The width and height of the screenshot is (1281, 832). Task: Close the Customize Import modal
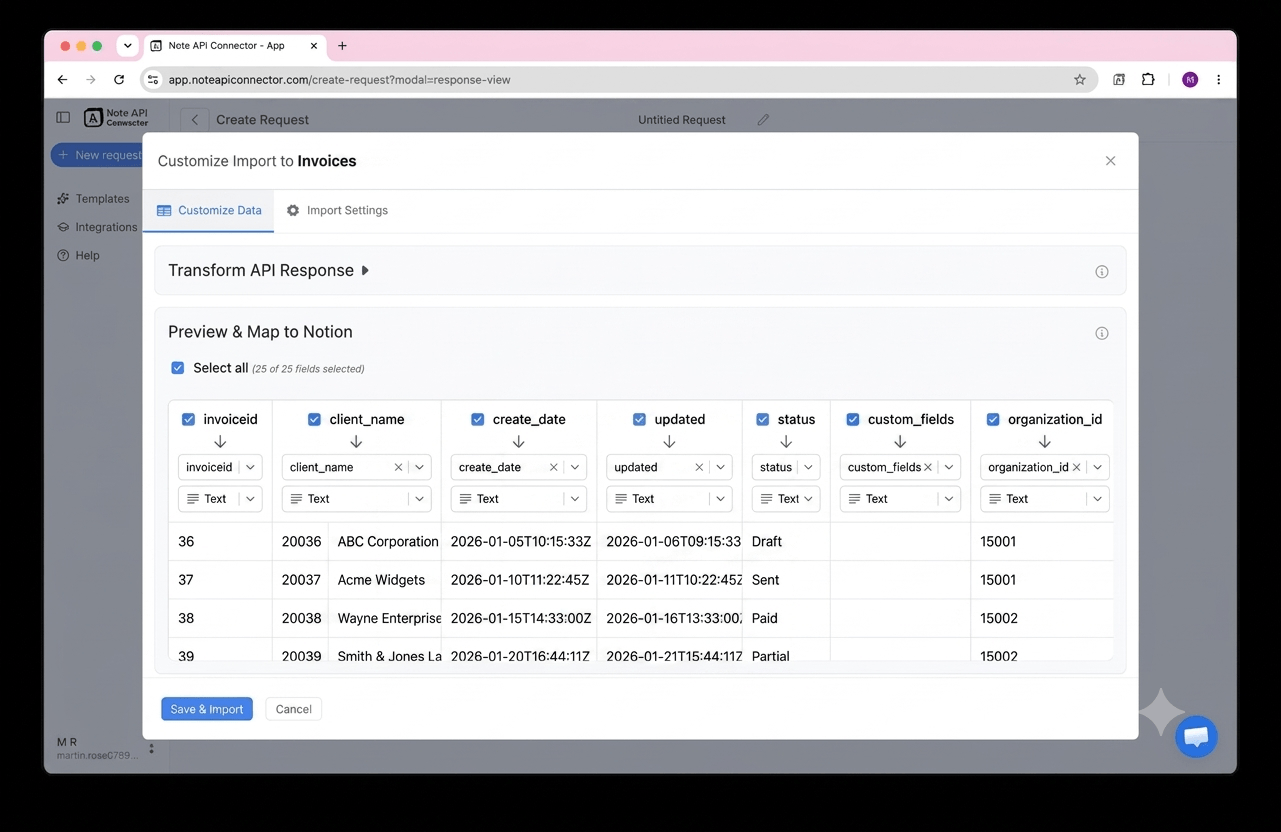click(x=1110, y=161)
